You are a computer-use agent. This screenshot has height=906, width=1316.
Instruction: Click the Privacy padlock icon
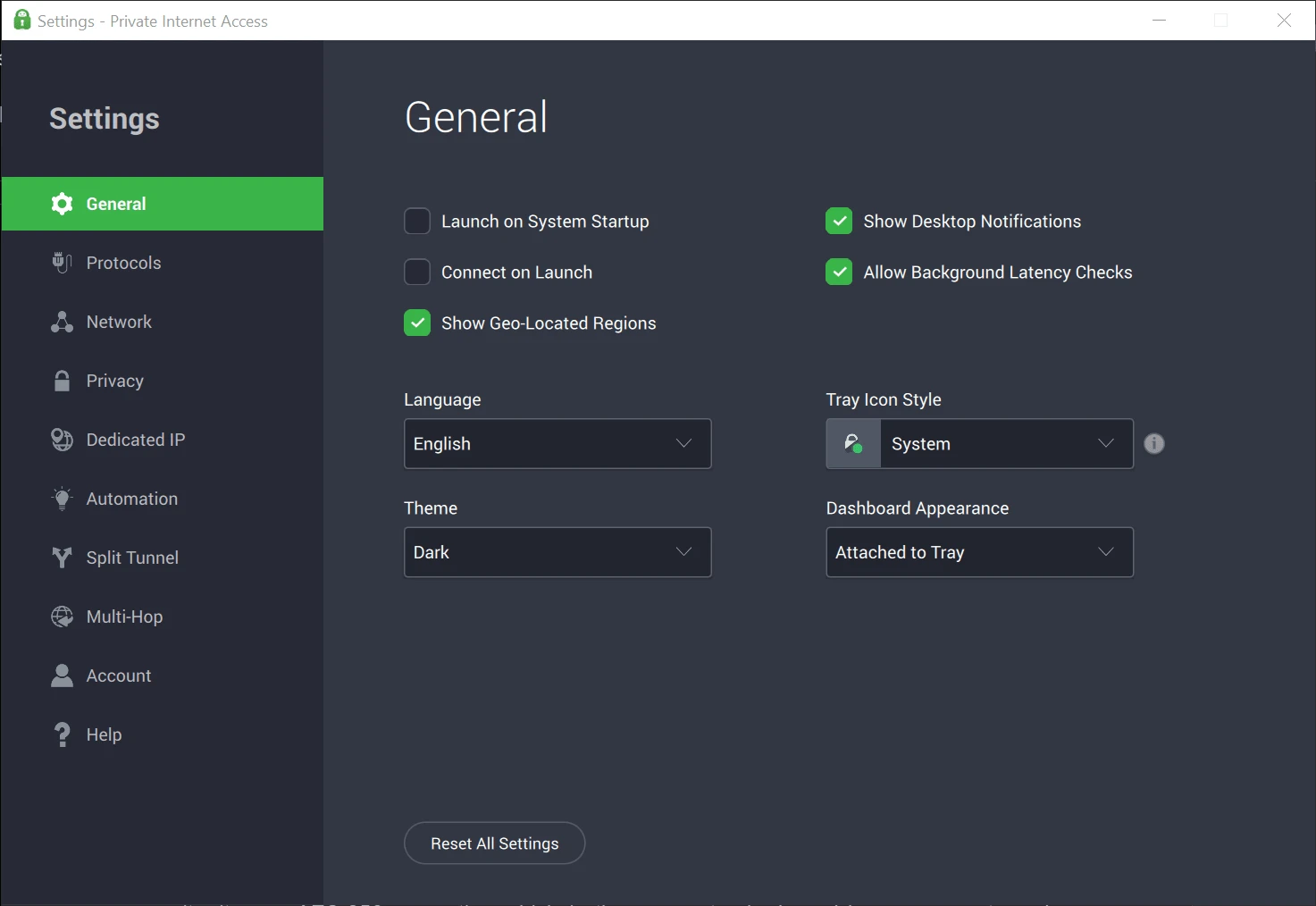(62, 381)
